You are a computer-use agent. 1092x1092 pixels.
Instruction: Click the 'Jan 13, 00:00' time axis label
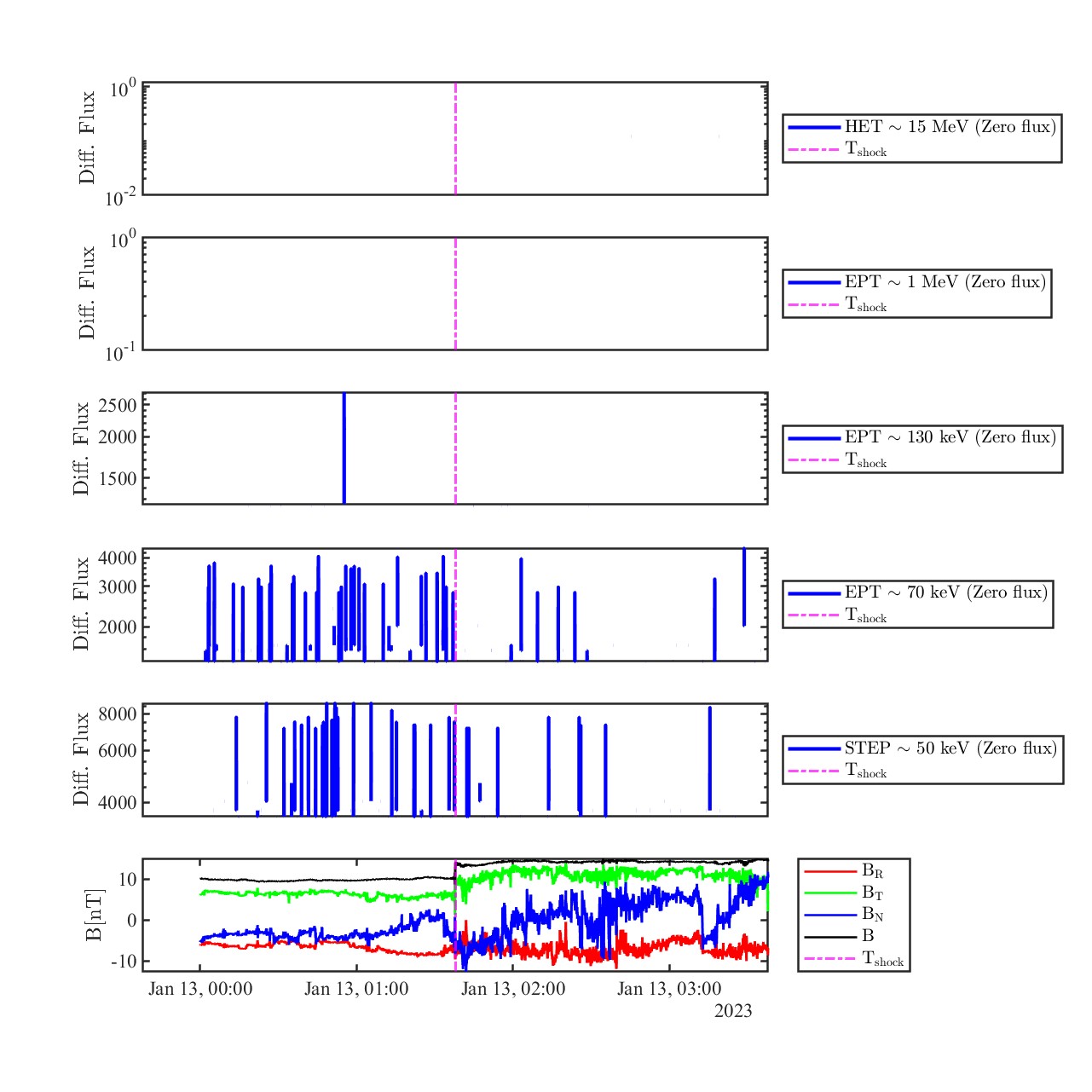(200, 989)
